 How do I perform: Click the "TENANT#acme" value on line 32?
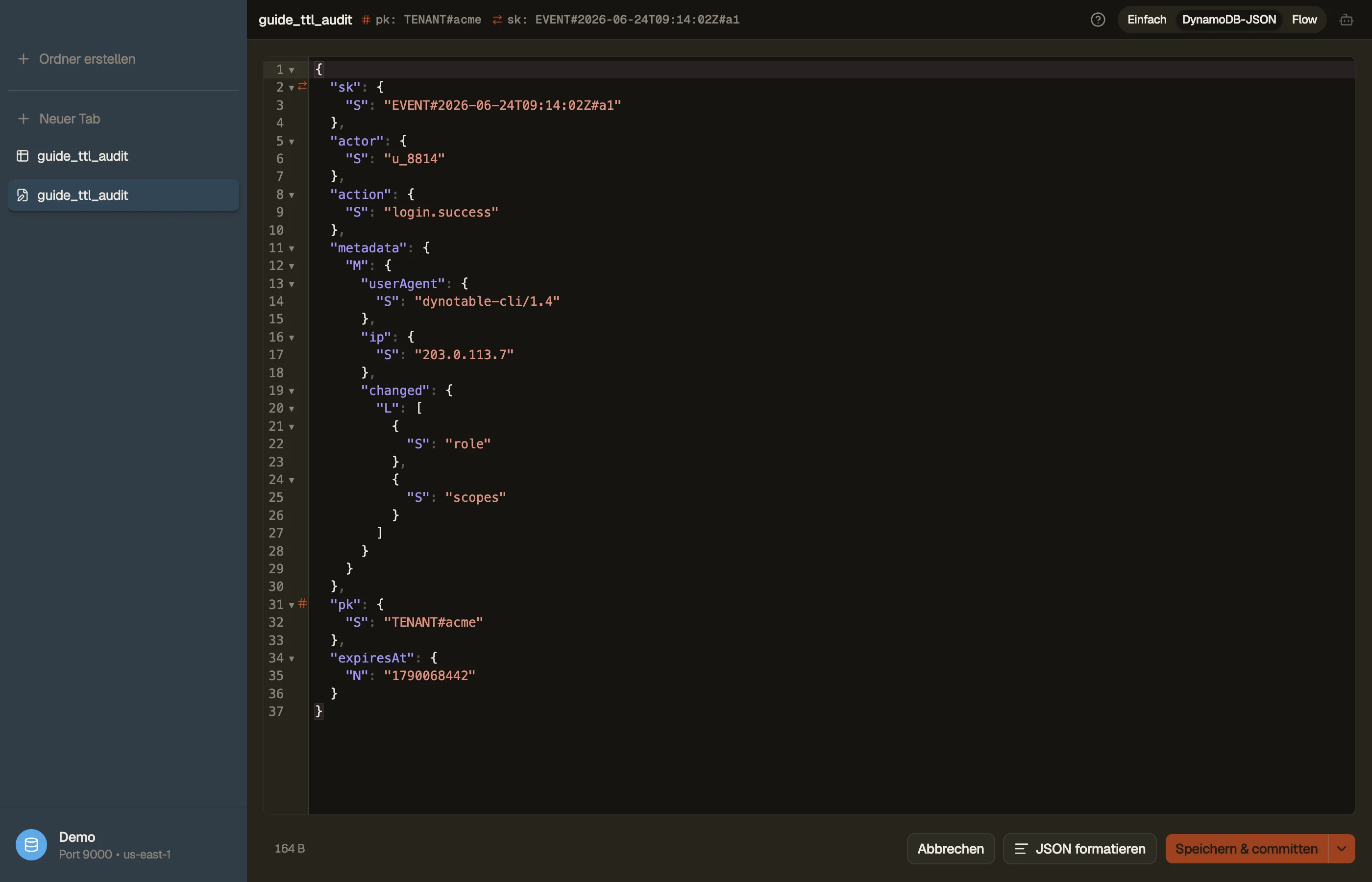click(x=434, y=622)
